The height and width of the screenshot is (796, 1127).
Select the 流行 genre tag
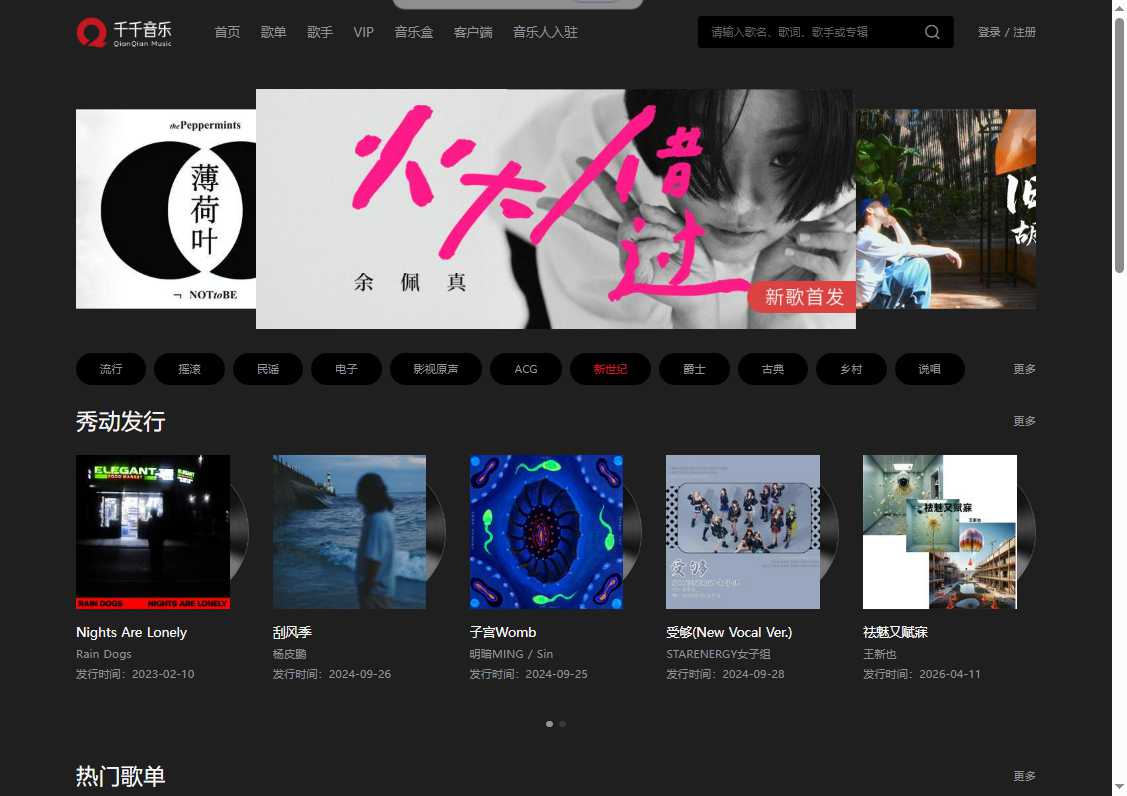(110, 368)
